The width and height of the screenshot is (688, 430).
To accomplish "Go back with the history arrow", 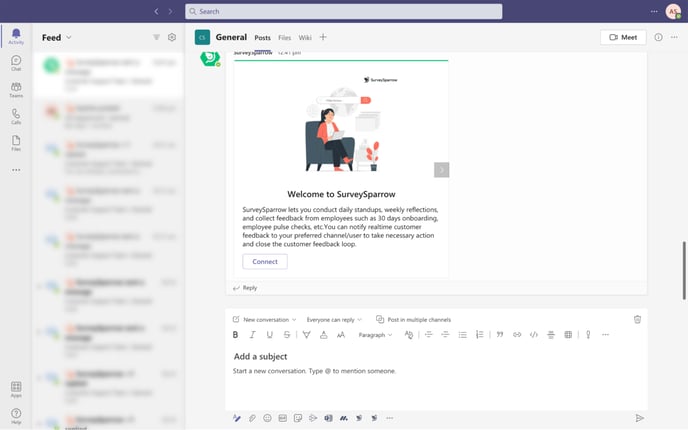I will (156, 11).
